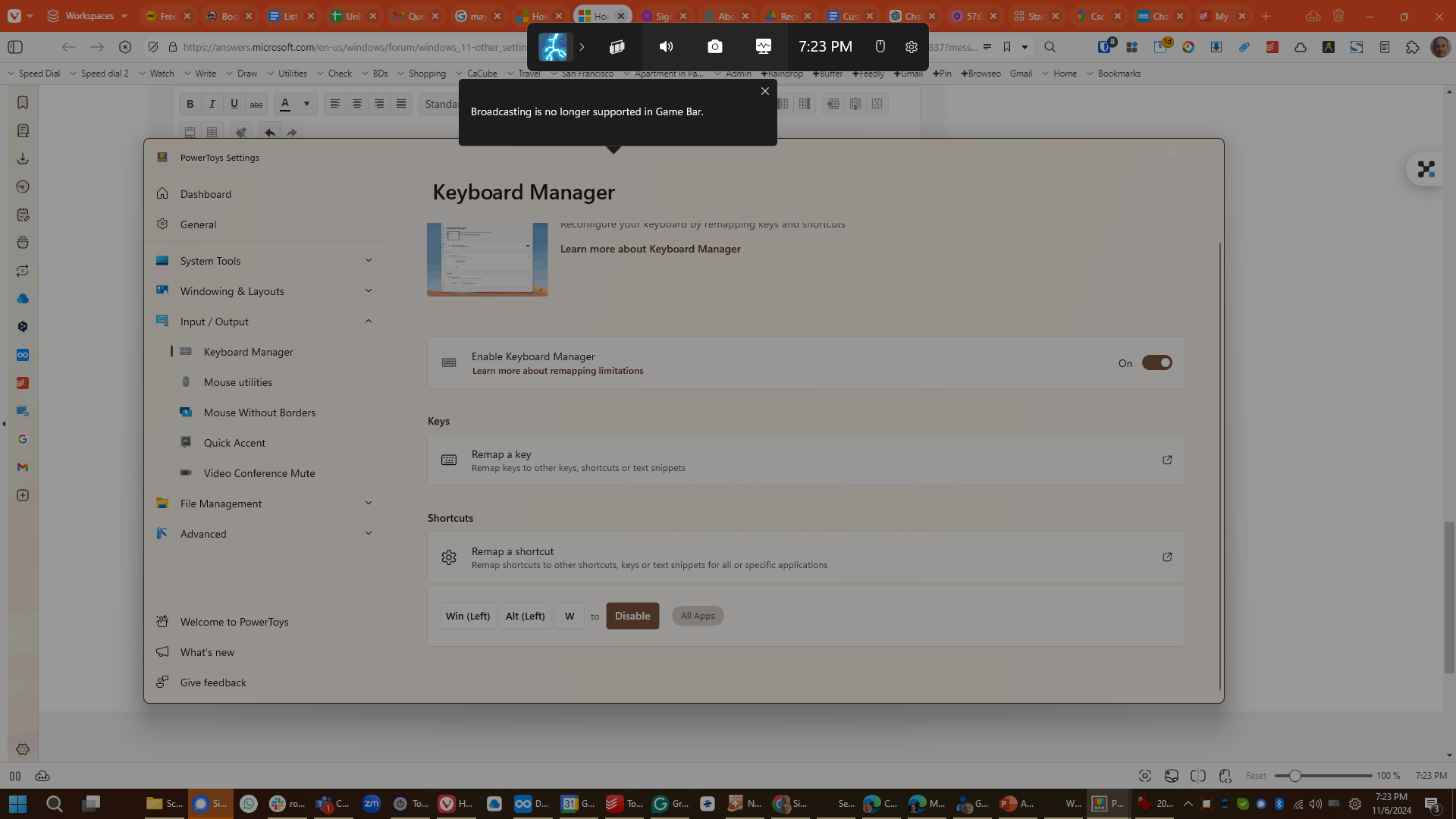The image size is (1456, 819).
Task: Expand the File Management section
Action: [x=369, y=504]
